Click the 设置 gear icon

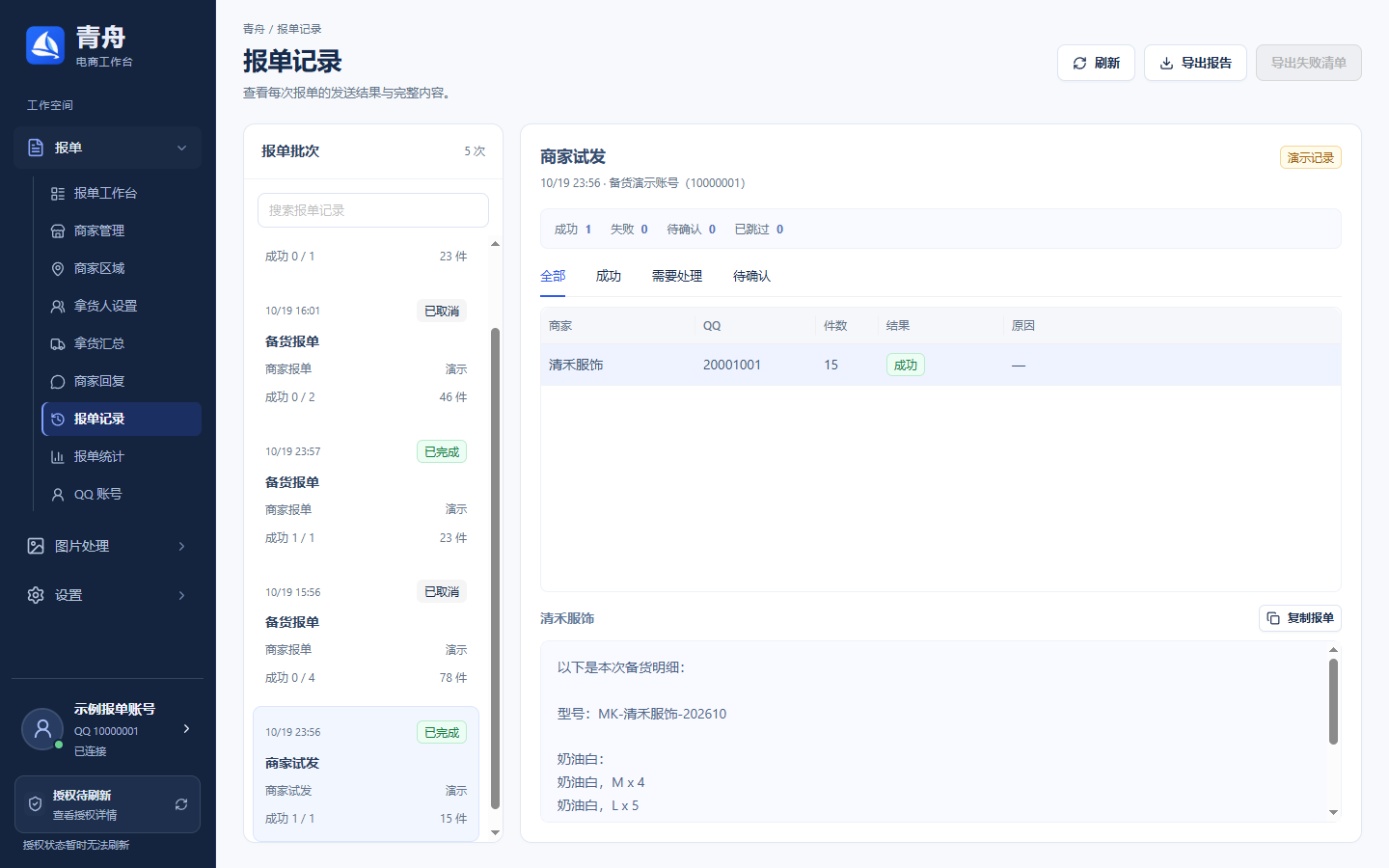36,595
